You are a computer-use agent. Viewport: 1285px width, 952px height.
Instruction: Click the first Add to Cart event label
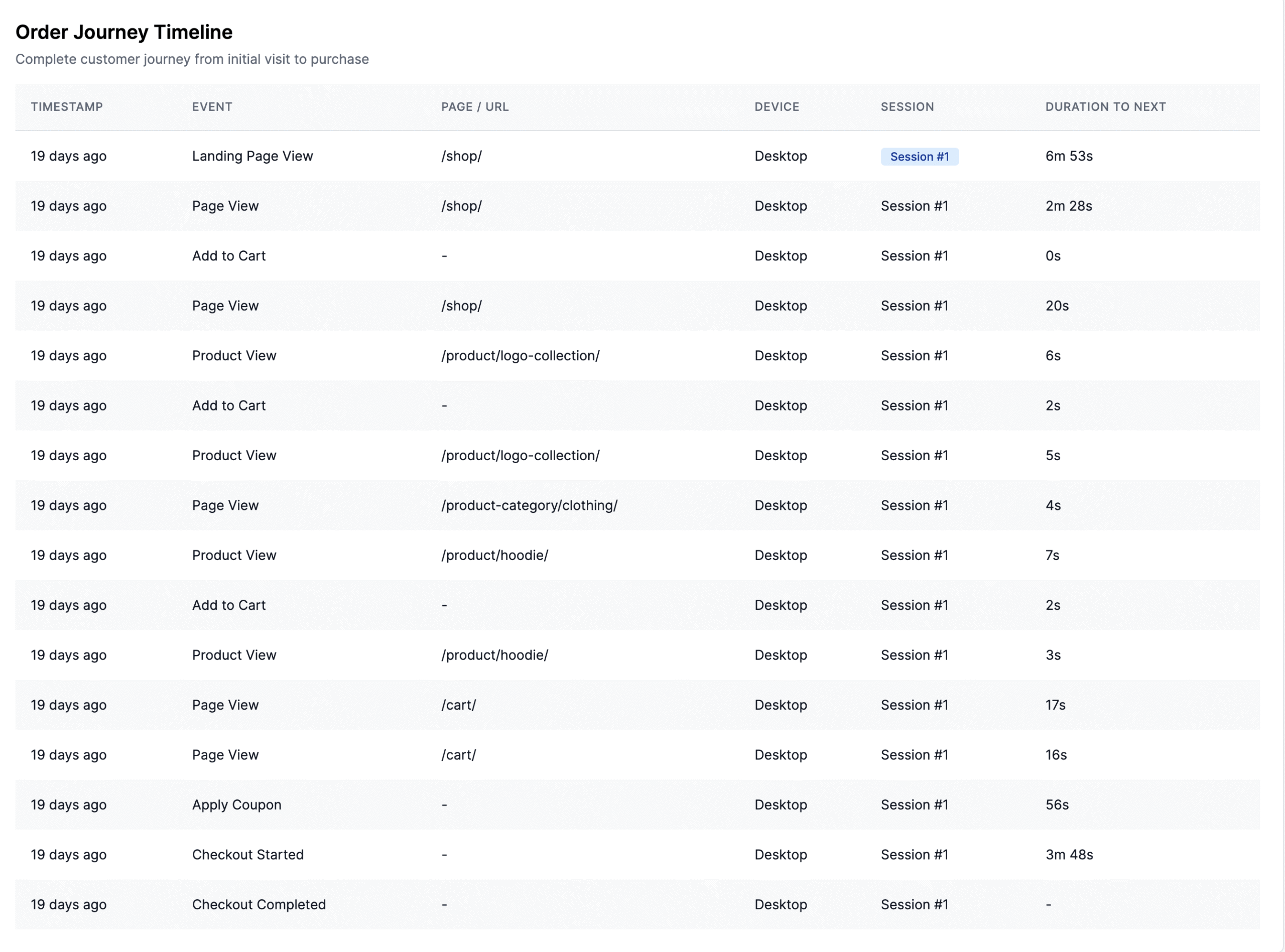pos(228,255)
